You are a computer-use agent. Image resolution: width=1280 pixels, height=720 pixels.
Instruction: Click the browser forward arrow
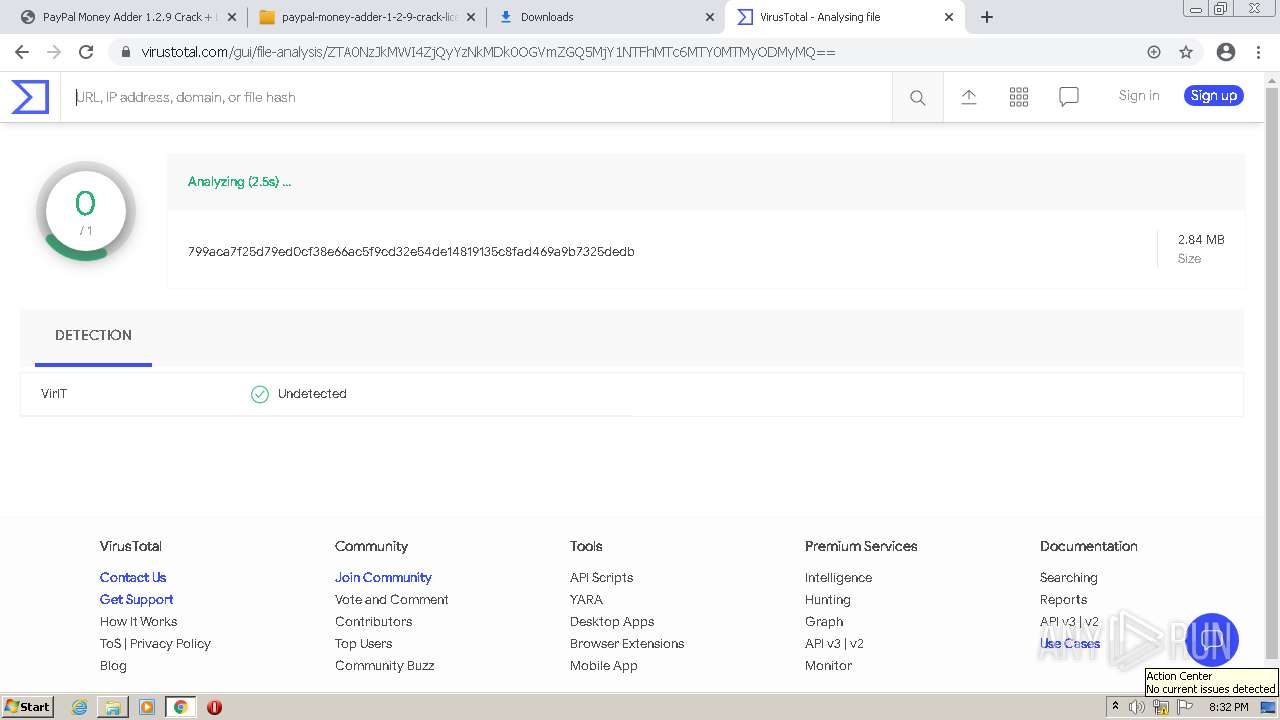(54, 52)
